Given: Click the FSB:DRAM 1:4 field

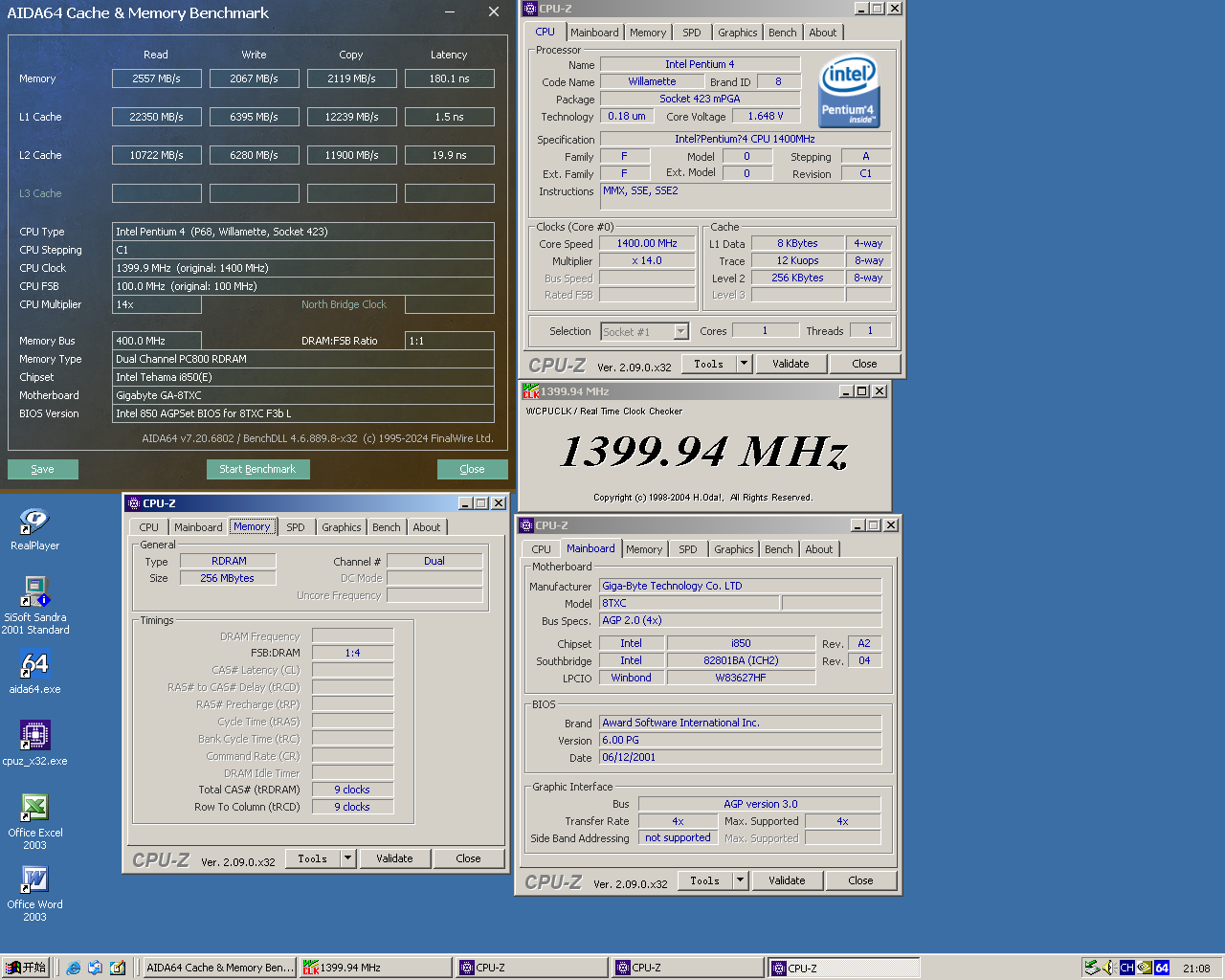Looking at the screenshot, I should 352,653.
